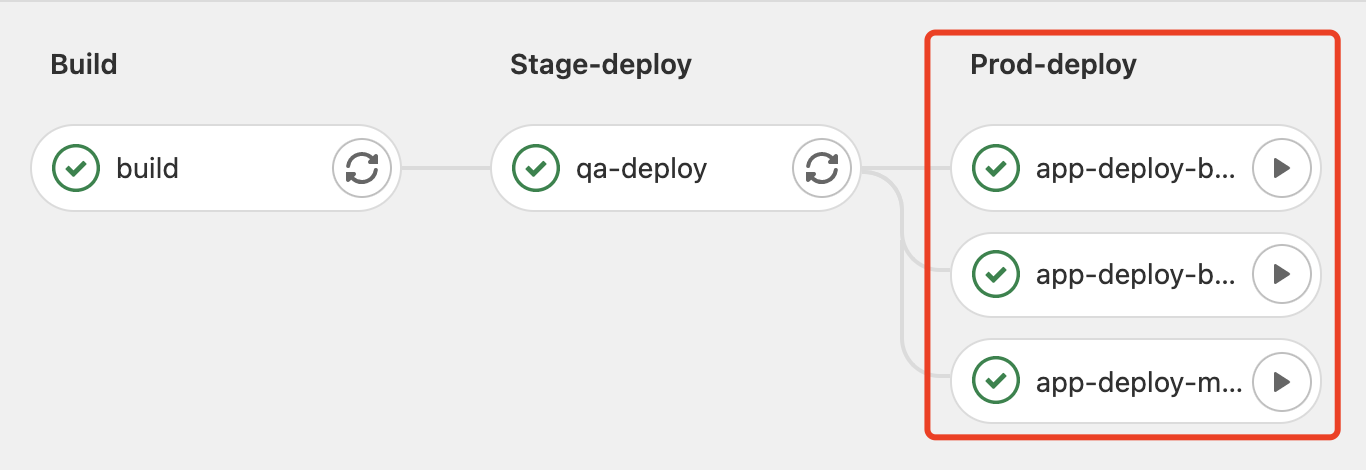This screenshot has height=470, width=1366.
Task: Open the app-deploy-m job name
Action: pyautogui.click(x=1139, y=381)
